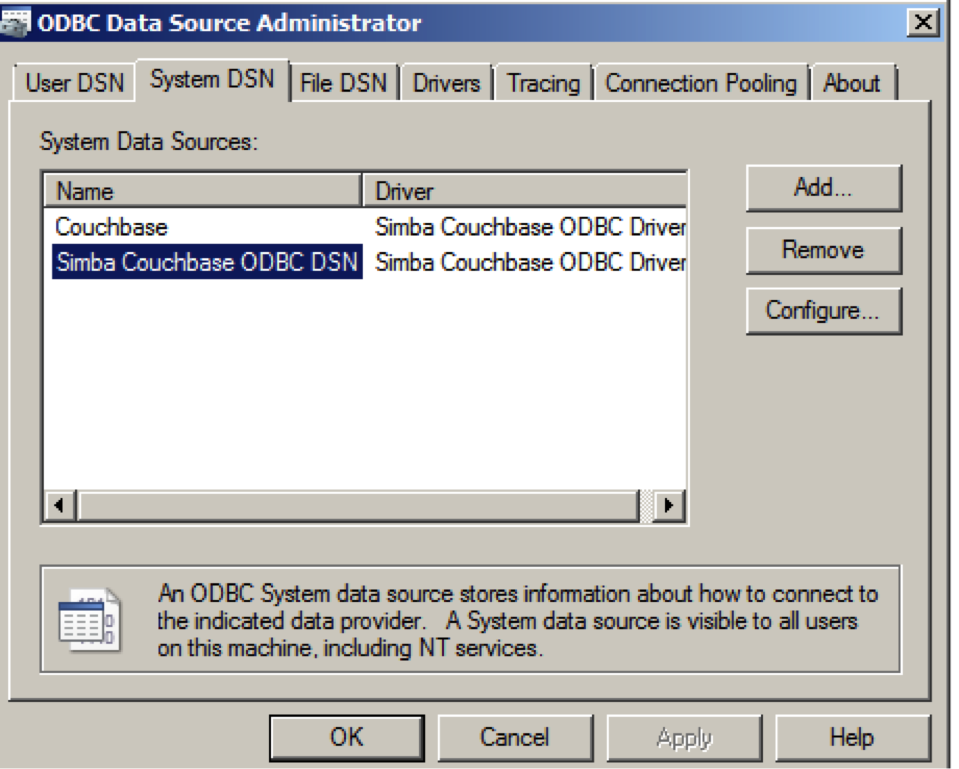
Task: Click the Driver cell in Couchbase row
Action: [530, 227]
